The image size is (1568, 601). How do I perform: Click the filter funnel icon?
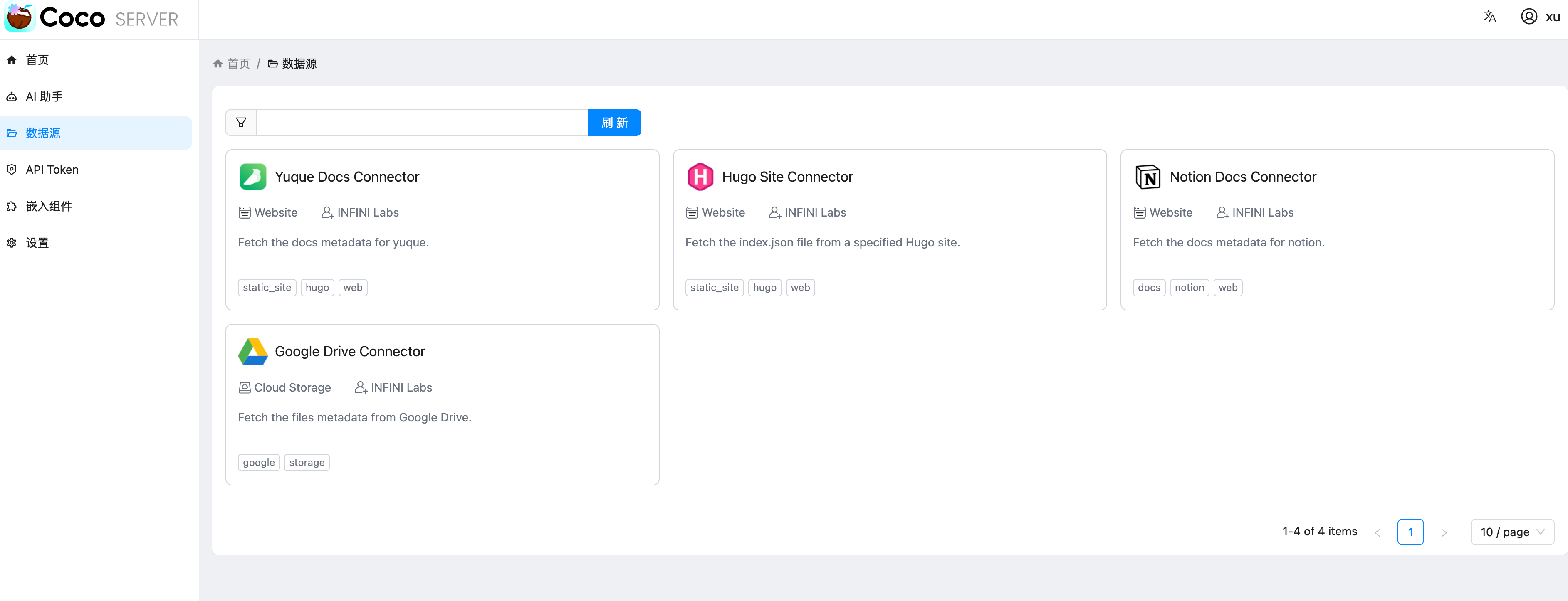[x=241, y=122]
